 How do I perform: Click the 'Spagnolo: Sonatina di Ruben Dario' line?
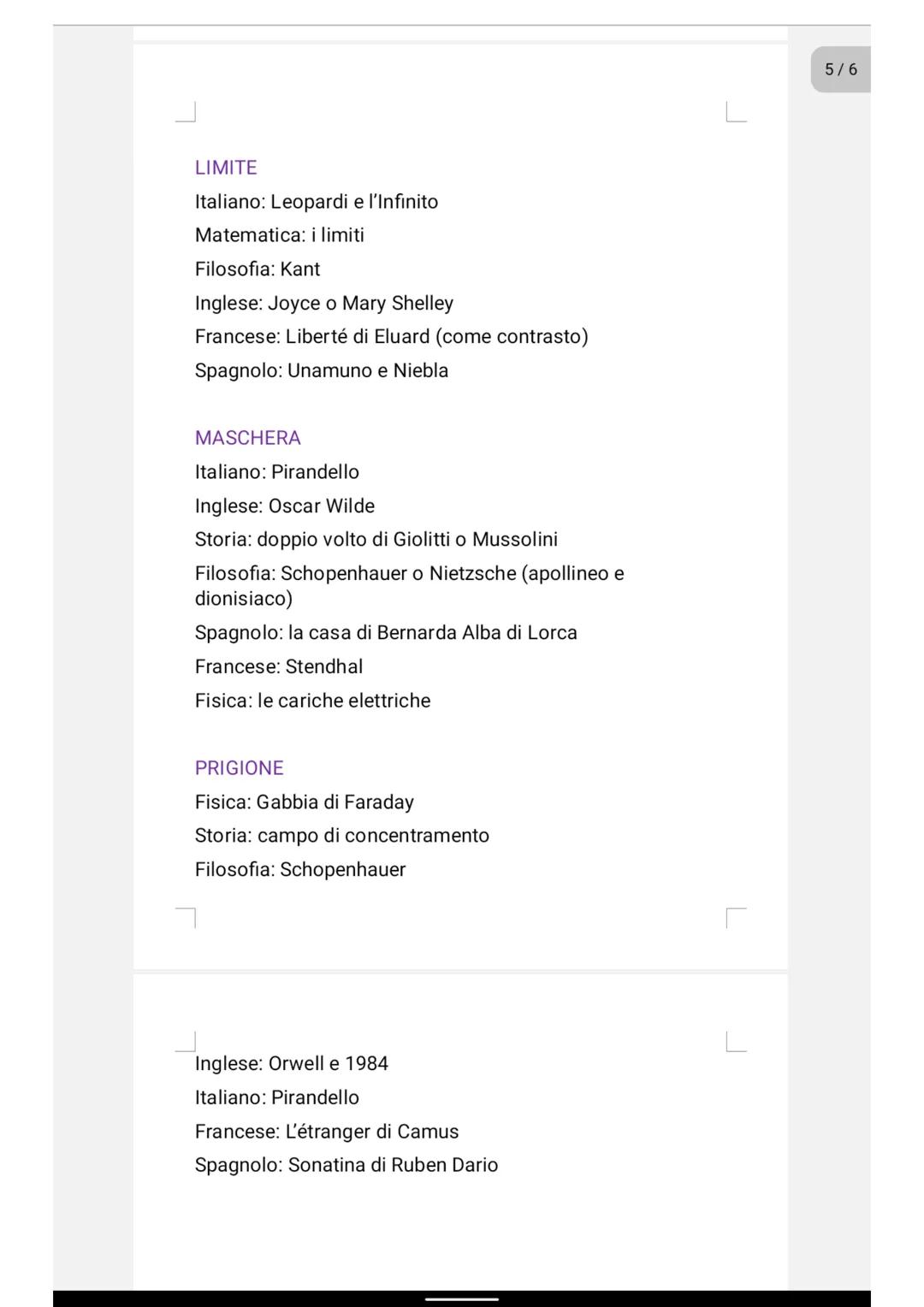[346, 1166]
